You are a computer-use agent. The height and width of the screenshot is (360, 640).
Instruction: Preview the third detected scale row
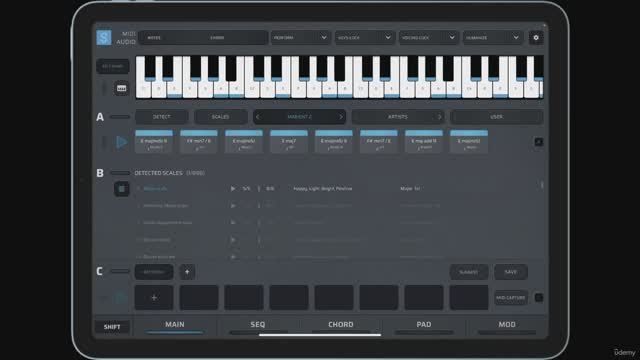233,222
